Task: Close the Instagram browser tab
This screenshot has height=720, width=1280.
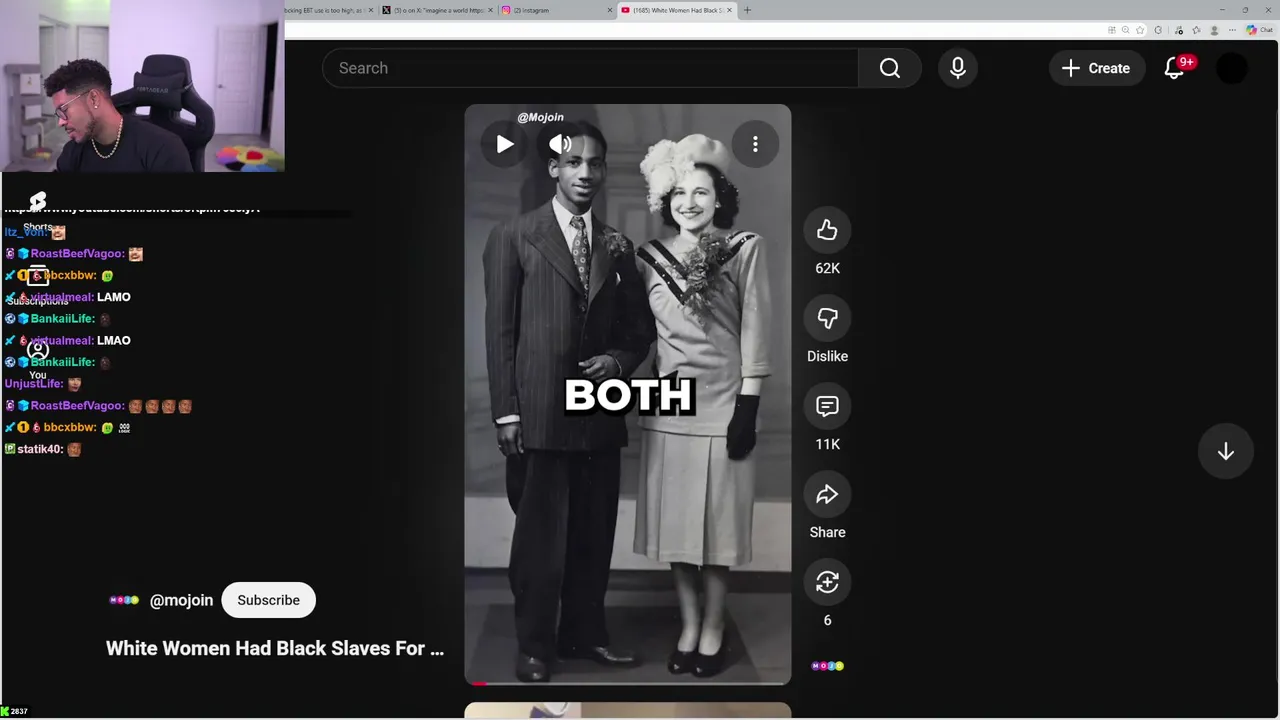Action: click(x=610, y=10)
